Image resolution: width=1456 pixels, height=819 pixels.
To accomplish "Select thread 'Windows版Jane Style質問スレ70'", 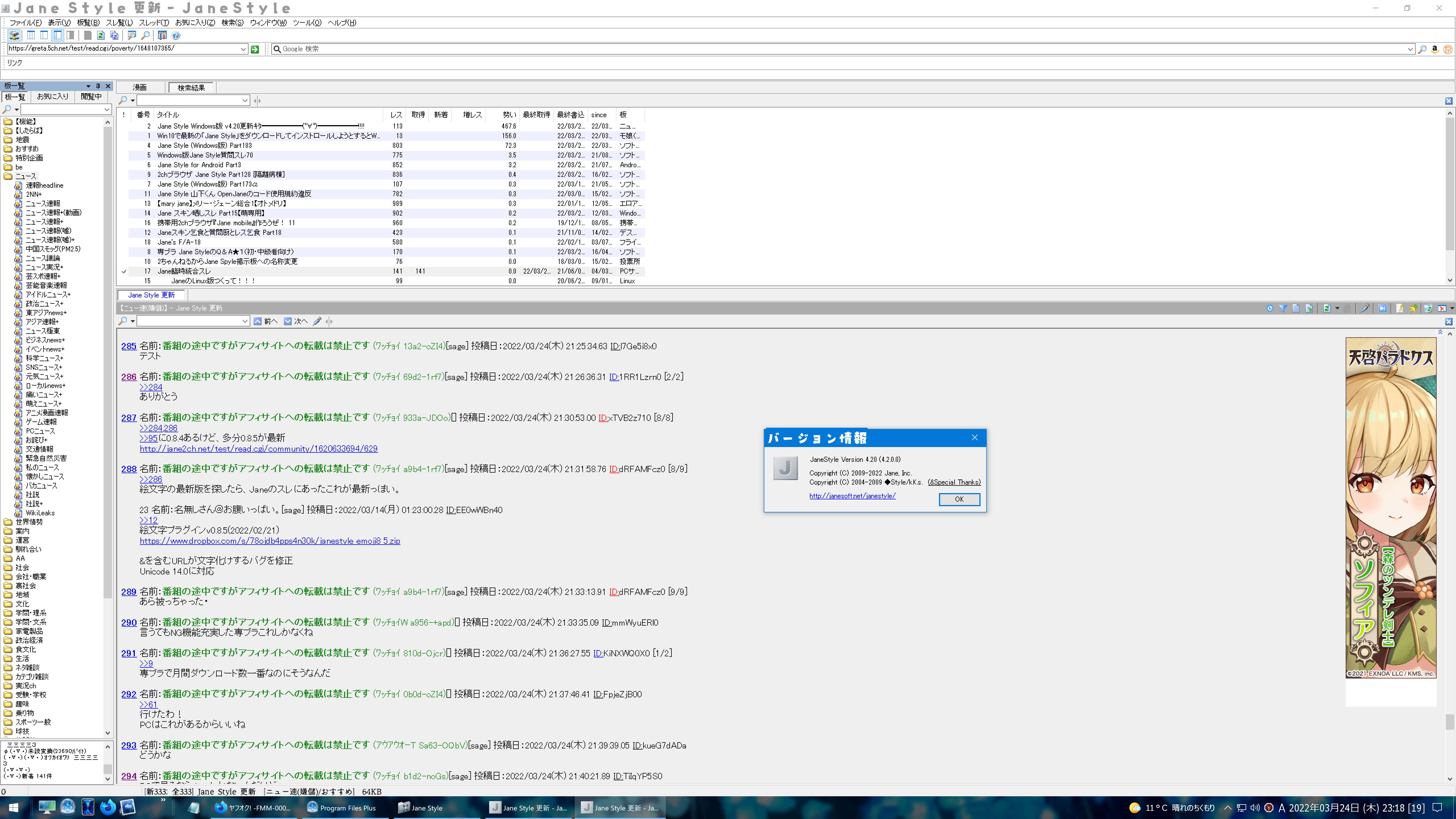I will click(x=205, y=156).
